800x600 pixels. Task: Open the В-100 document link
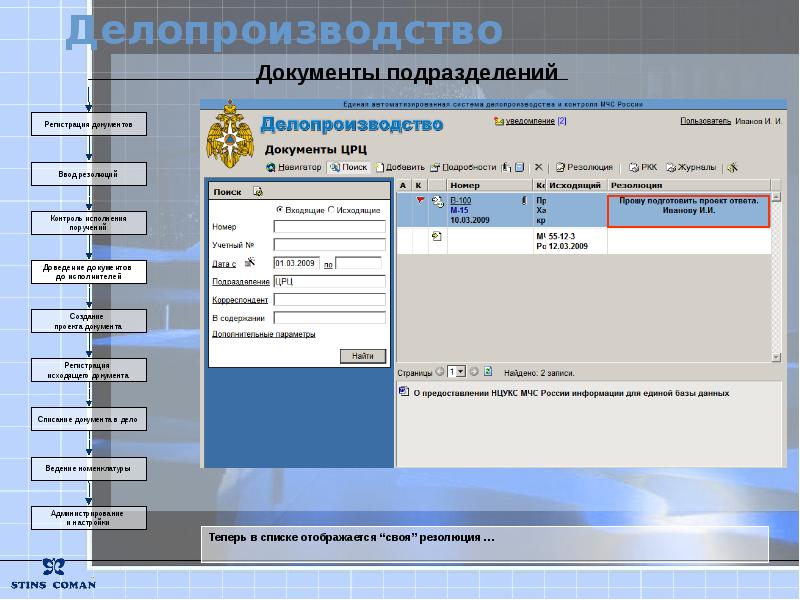pyautogui.click(x=461, y=201)
